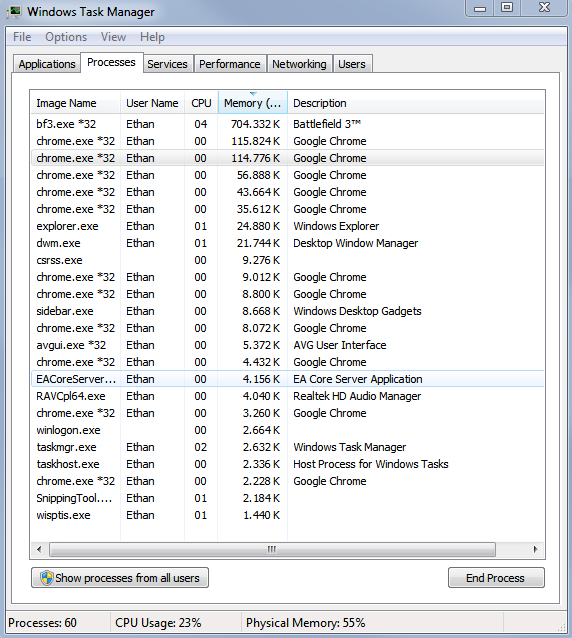Select the winlogon.exe process
This screenshot has width=572, height=638.
(287, 430)
